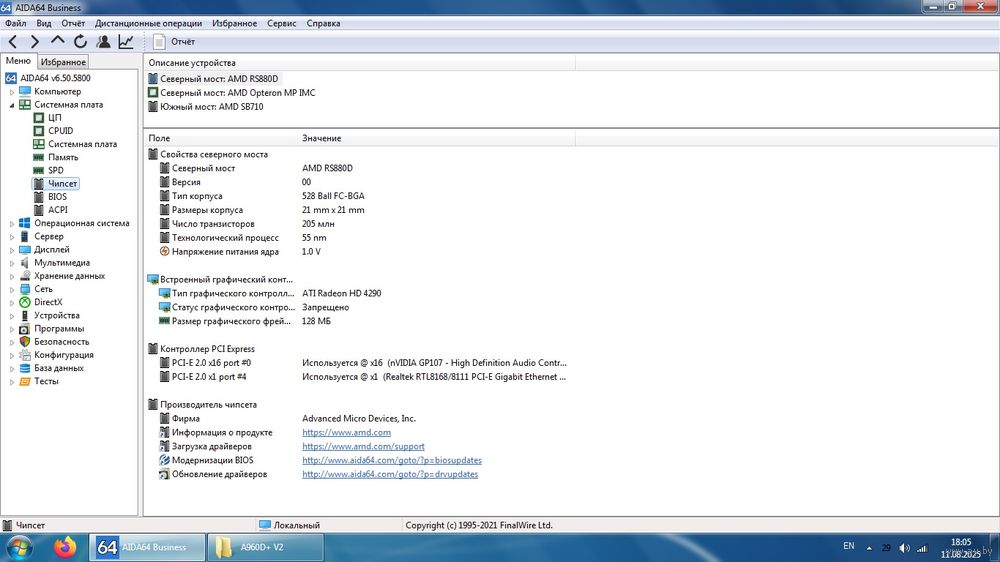Viewport: 1000px width, 562px height.
Task: Select the AIDA64 v6.50.5800 root node
Action: (x=55, y=78)
